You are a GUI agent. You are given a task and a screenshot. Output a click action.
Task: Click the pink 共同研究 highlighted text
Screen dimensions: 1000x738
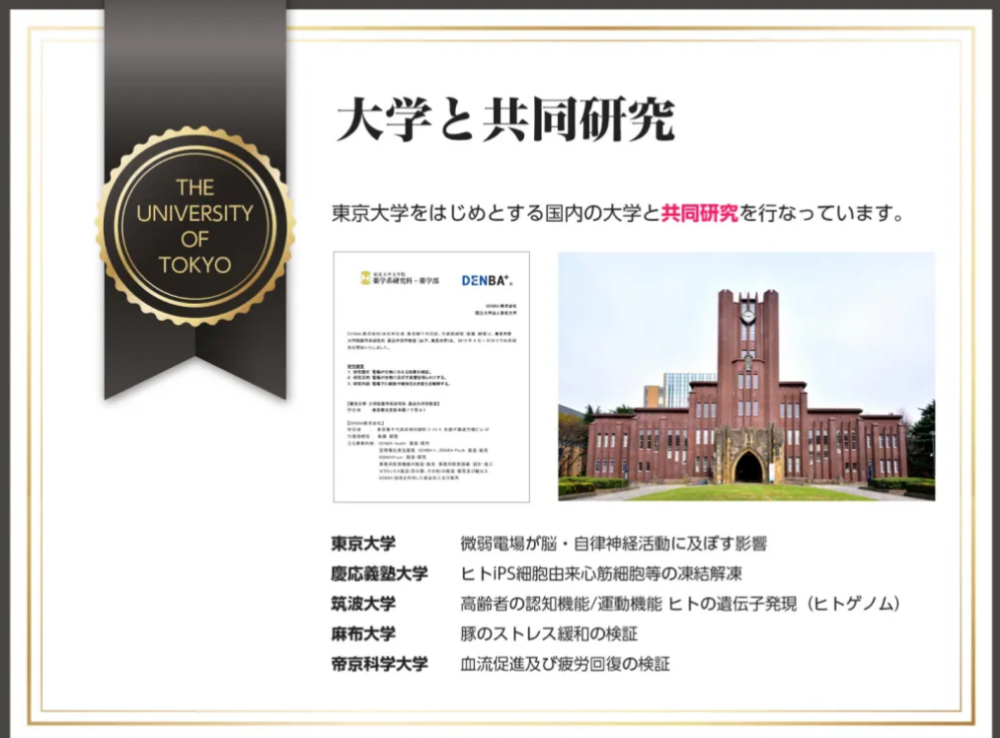[702, 209]
